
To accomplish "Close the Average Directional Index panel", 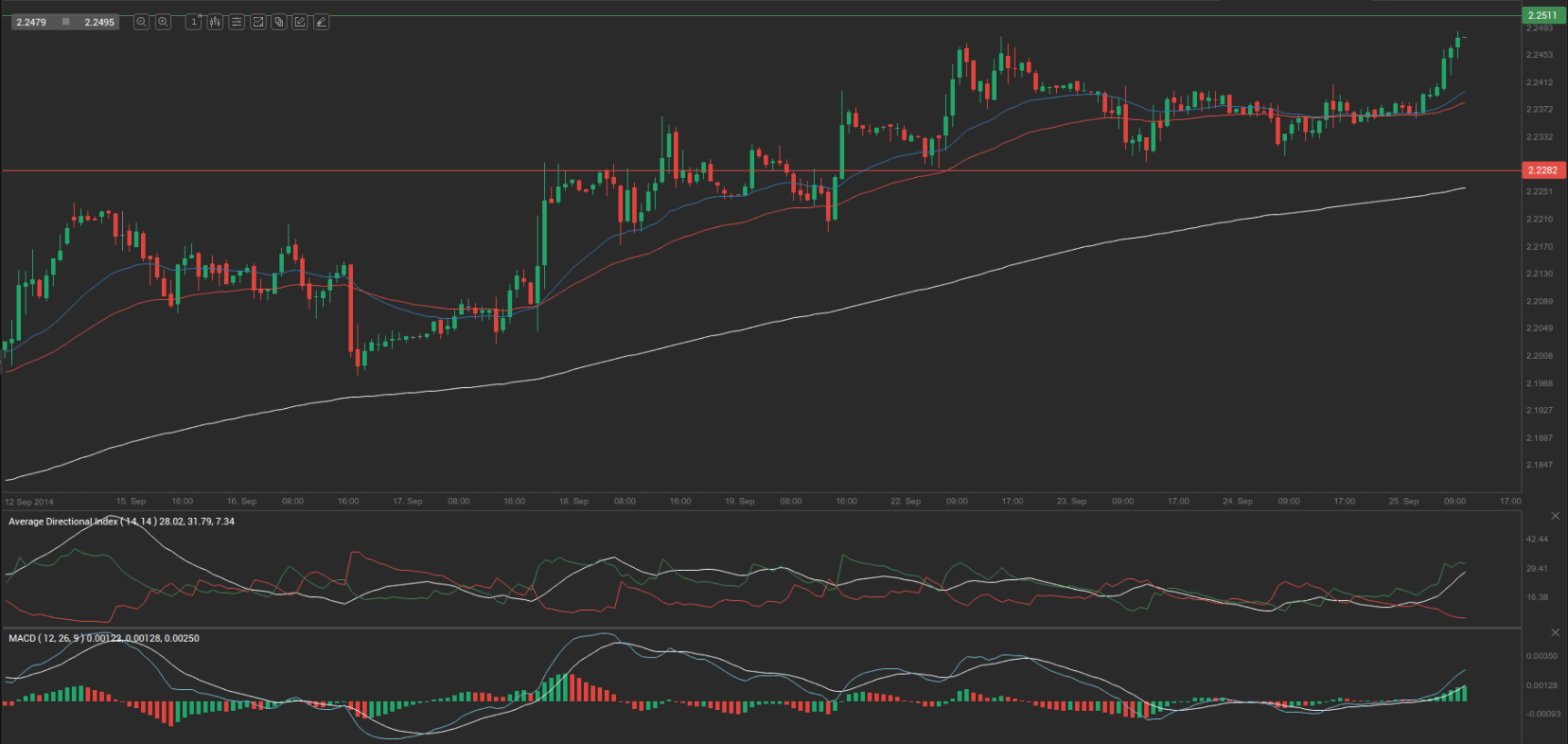I will pyautogui.click(x=1555, y=516).
